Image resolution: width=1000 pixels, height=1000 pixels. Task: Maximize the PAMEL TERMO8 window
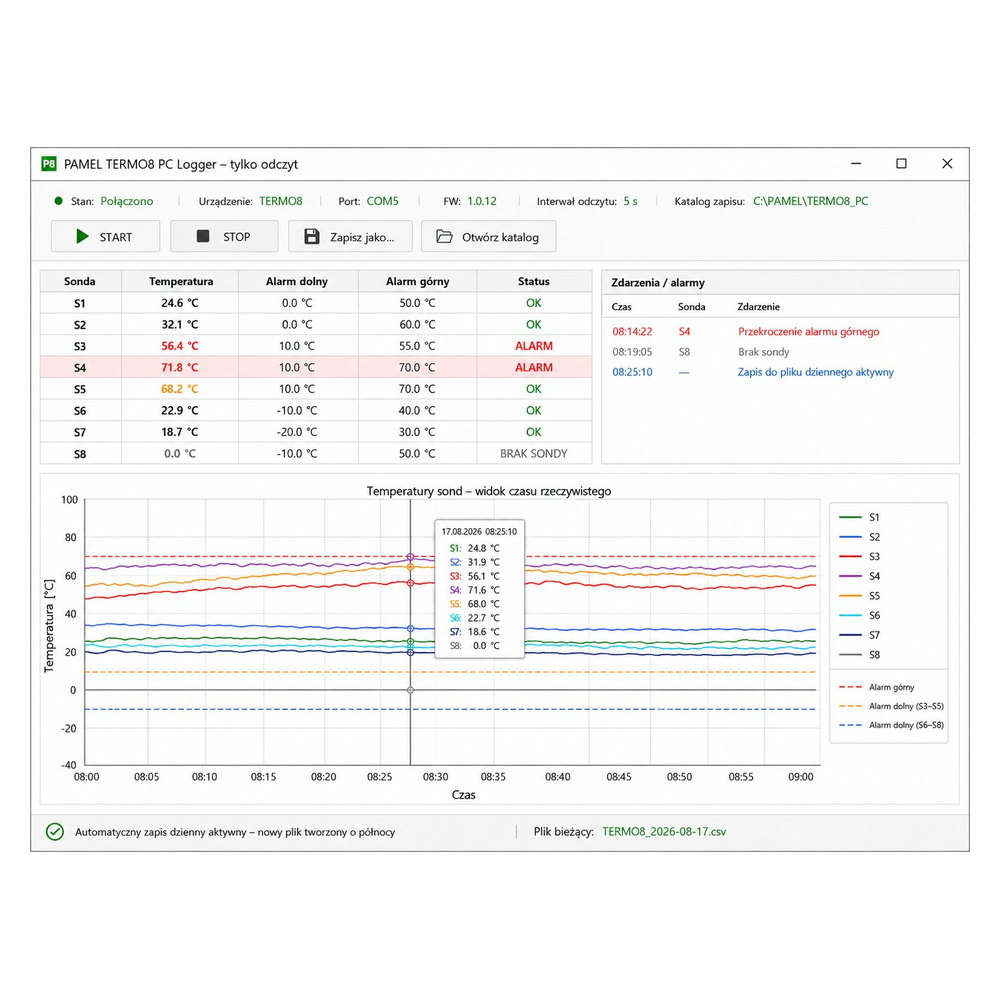(901, 164)
